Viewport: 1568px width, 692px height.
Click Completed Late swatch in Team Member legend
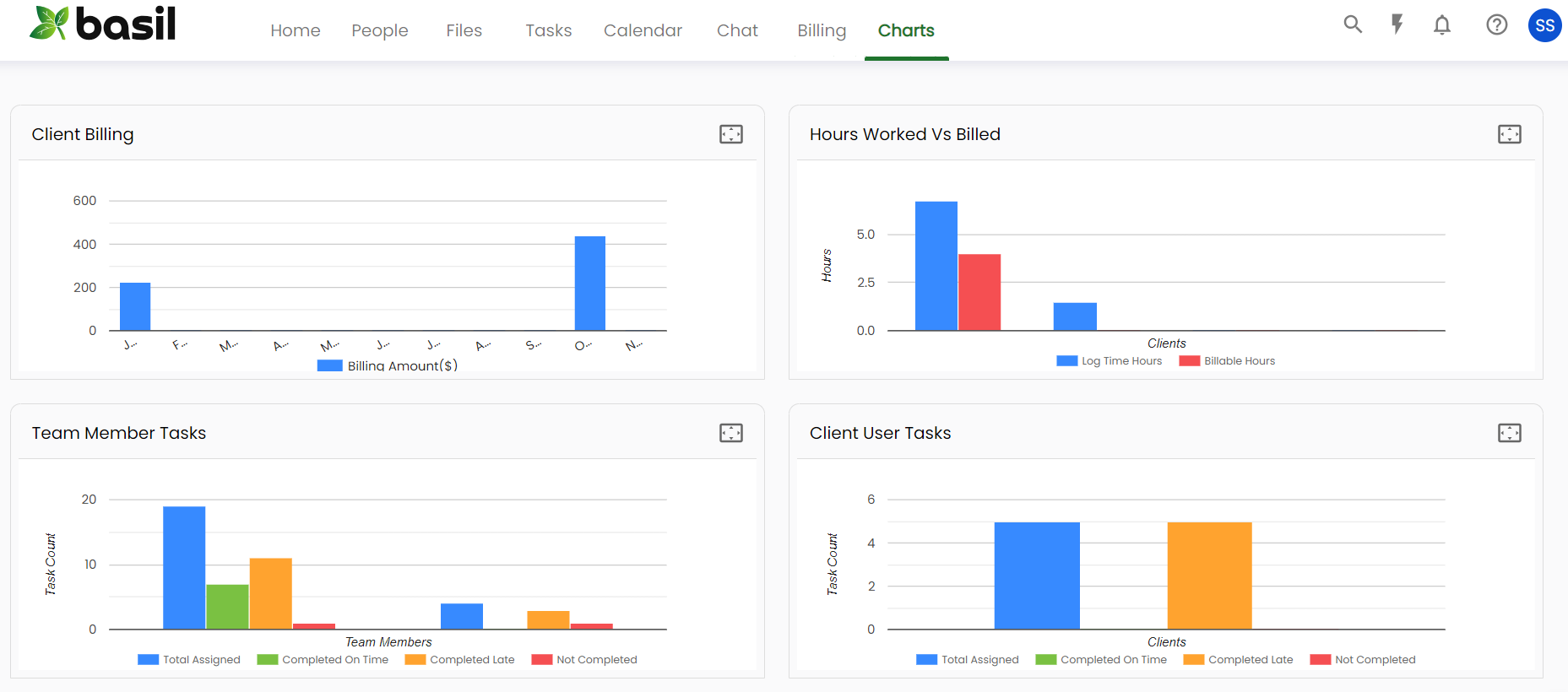415,660
